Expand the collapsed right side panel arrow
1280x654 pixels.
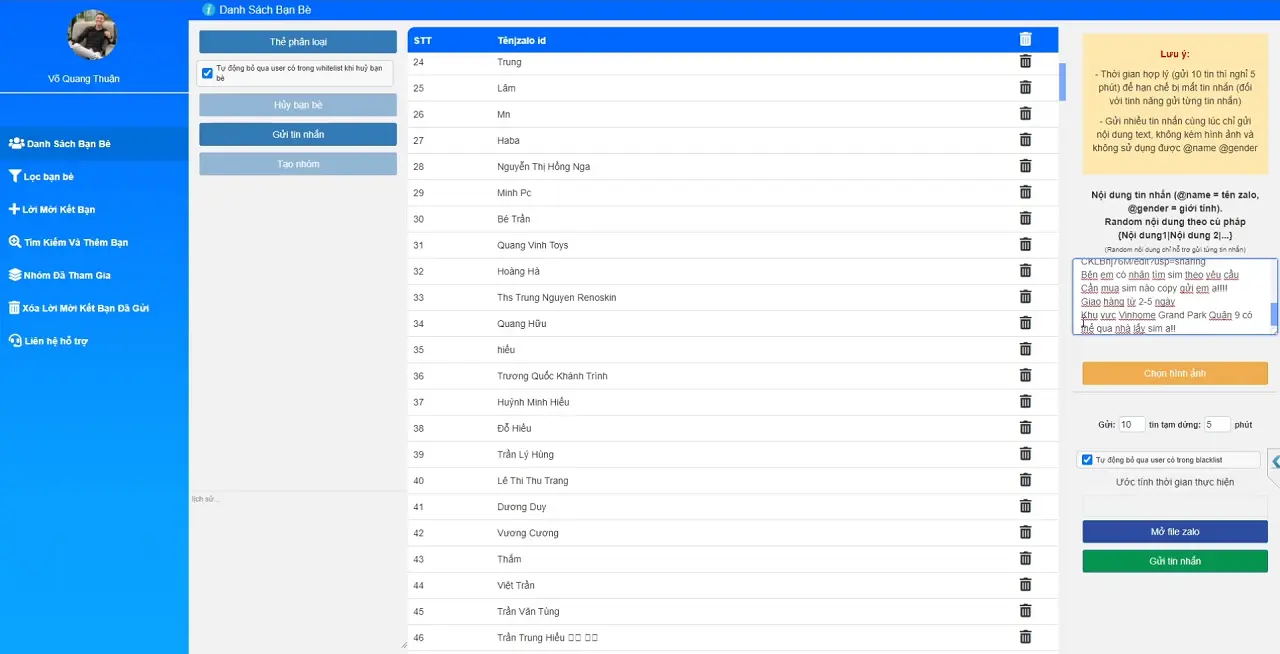[x=1275, y=461]
